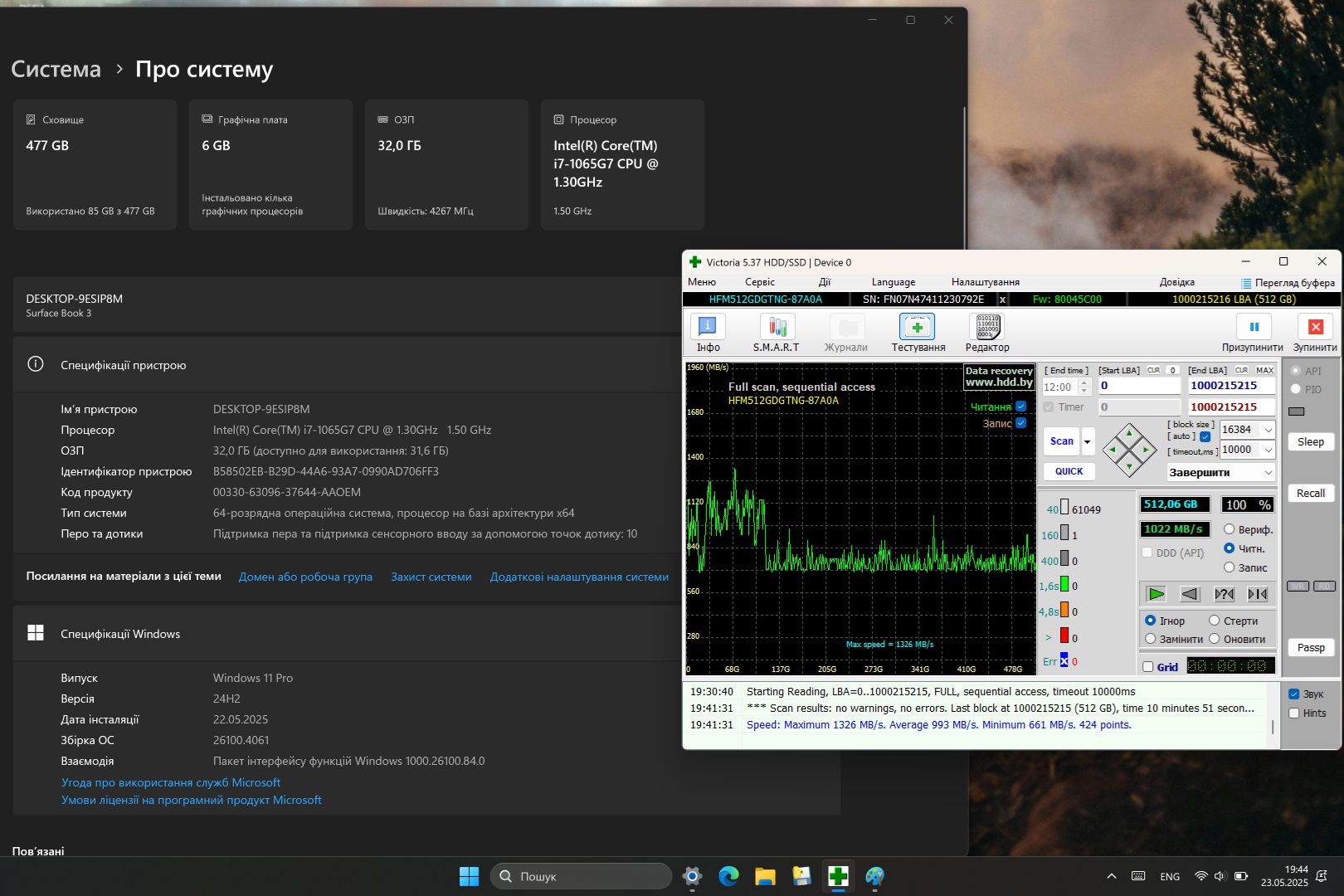Open Перегляд буфера buffer view

click(x=1288, y=282)
